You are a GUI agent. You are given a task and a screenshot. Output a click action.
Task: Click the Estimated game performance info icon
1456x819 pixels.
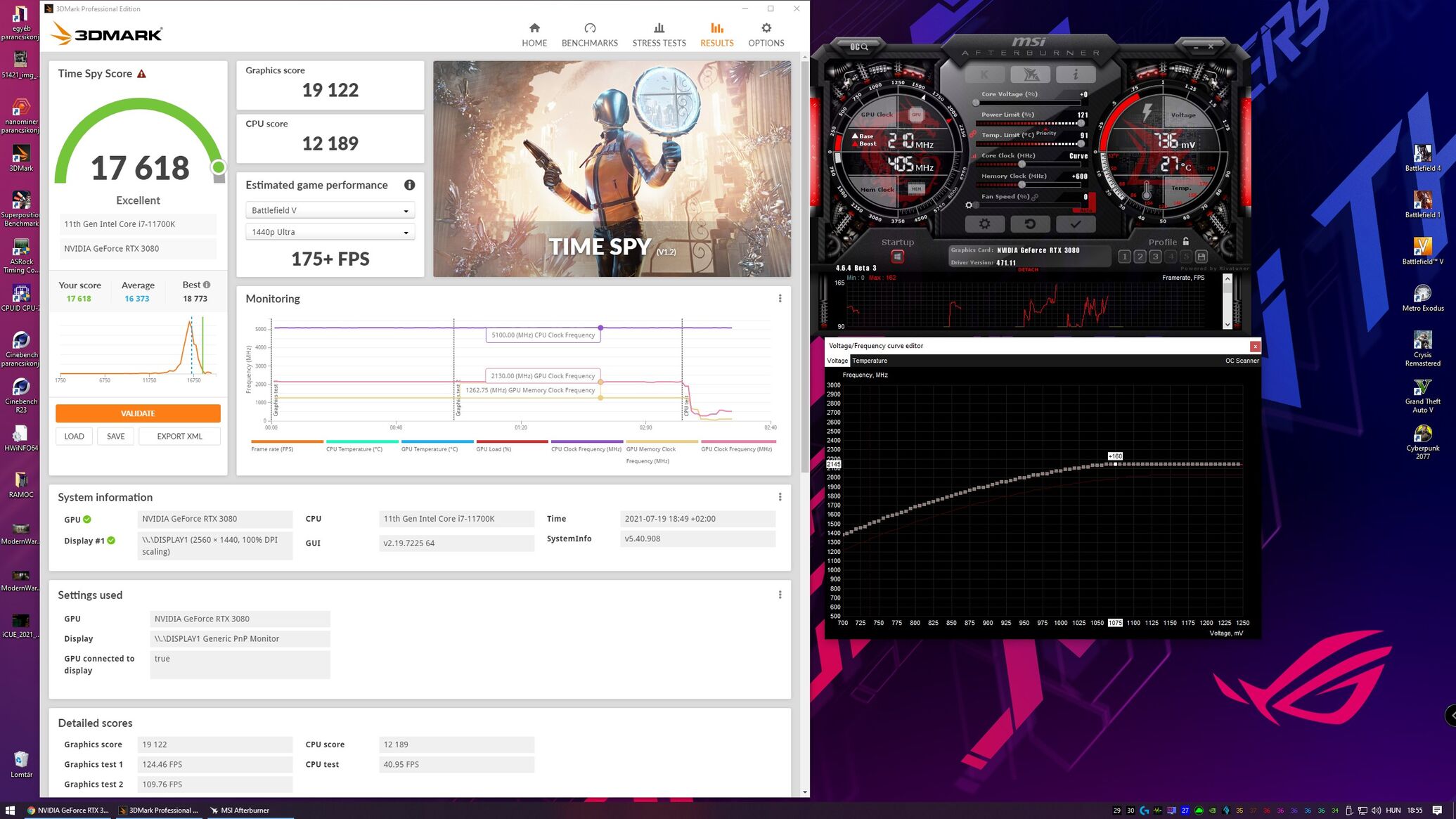[409, 185]
